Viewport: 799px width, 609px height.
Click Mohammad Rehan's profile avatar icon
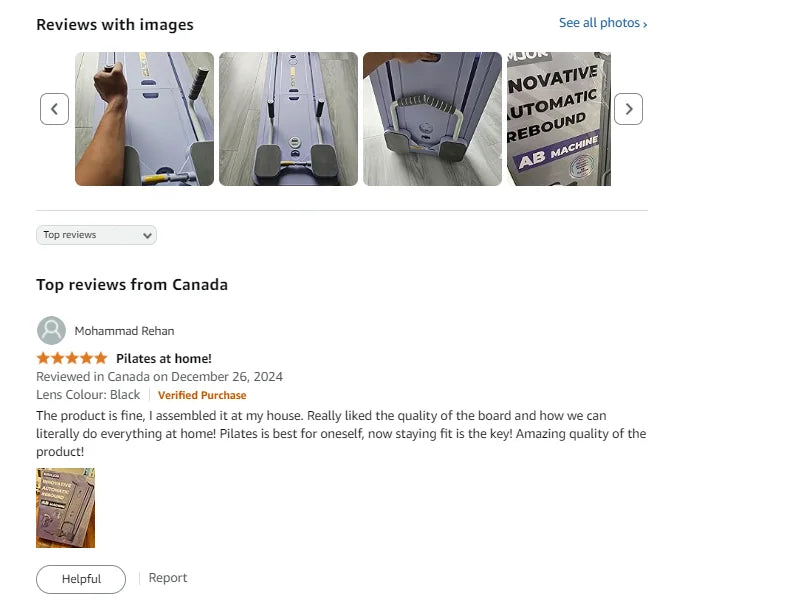51,331
